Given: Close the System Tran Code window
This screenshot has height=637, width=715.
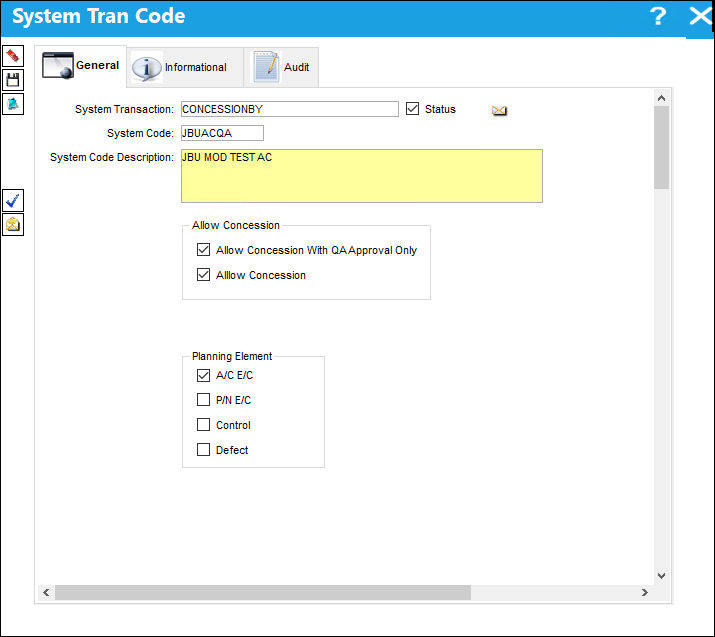Looking at the screenshot, I should (x=700, y=16).
